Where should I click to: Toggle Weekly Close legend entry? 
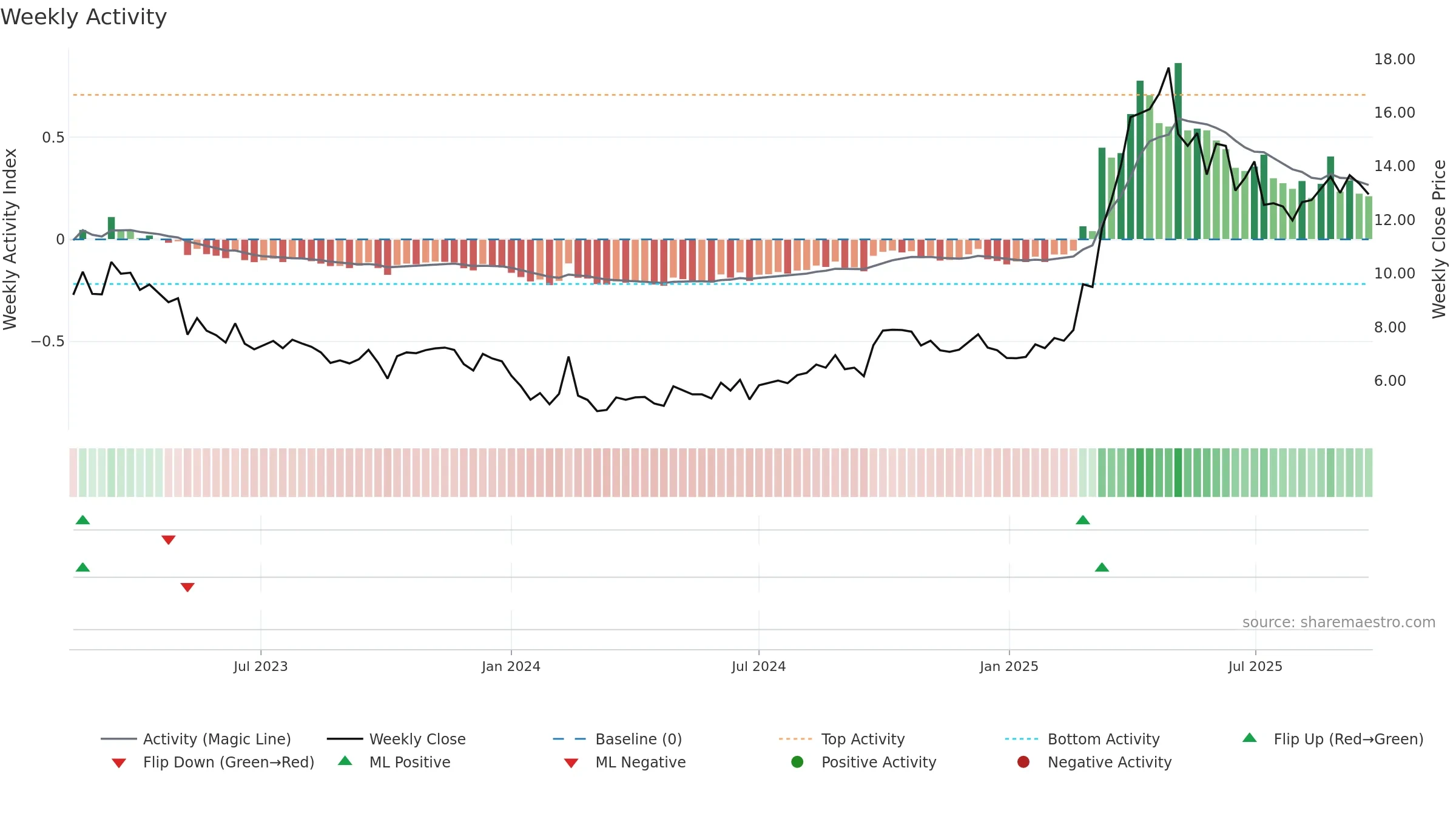(x=396, y=739)
